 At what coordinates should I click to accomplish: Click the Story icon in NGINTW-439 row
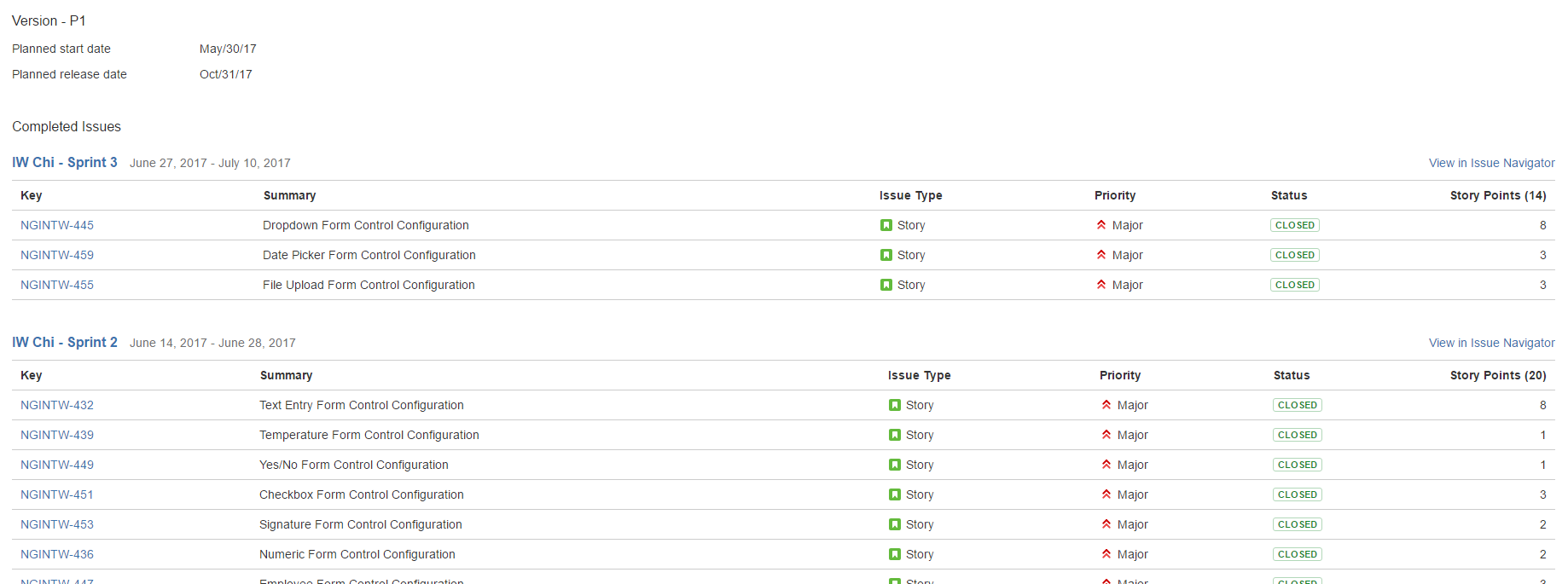pos(895,435)
